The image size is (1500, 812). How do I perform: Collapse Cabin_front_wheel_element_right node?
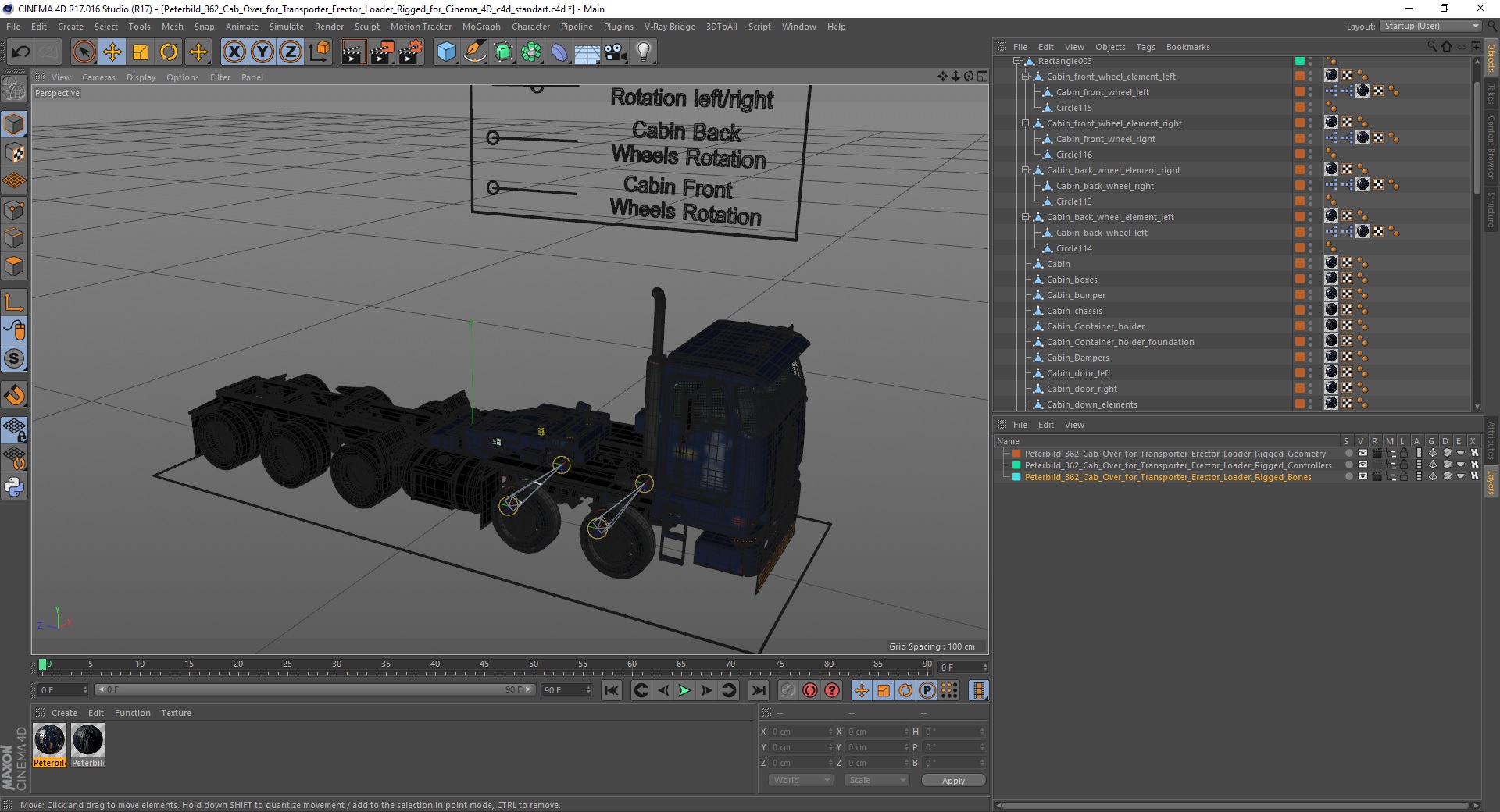tap(1026, 123)
